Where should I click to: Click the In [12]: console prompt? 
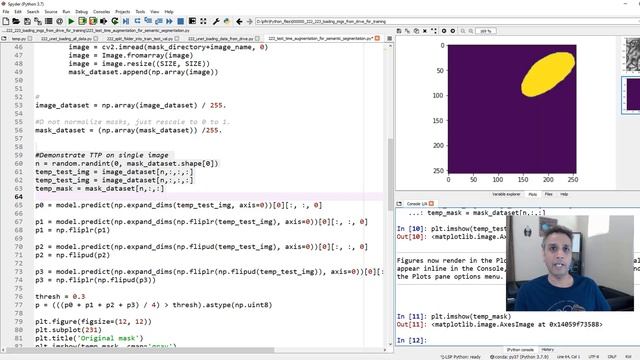411,340
